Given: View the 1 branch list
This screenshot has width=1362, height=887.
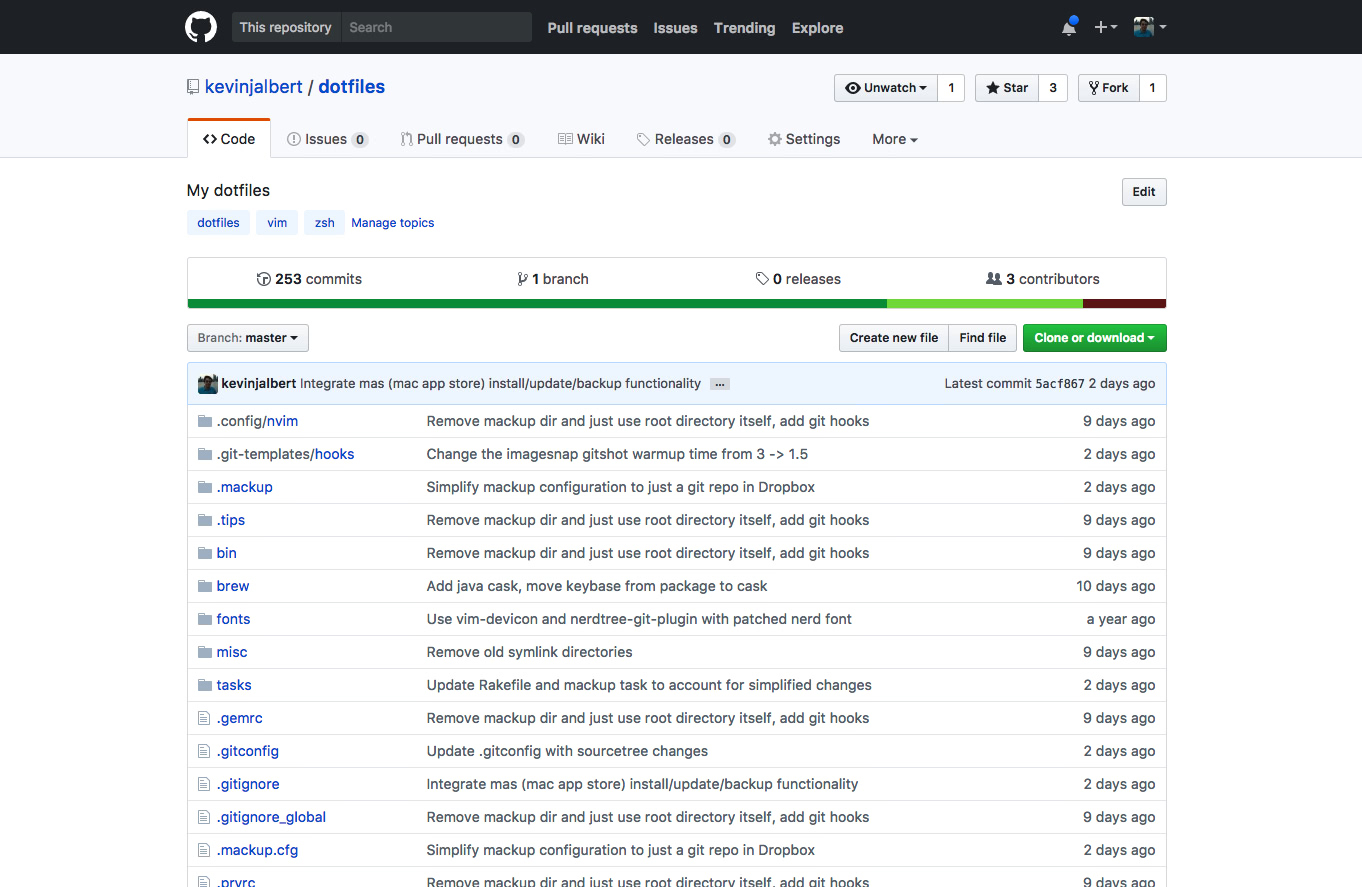Looking at the screenshot, I should [x=553, y=279].
